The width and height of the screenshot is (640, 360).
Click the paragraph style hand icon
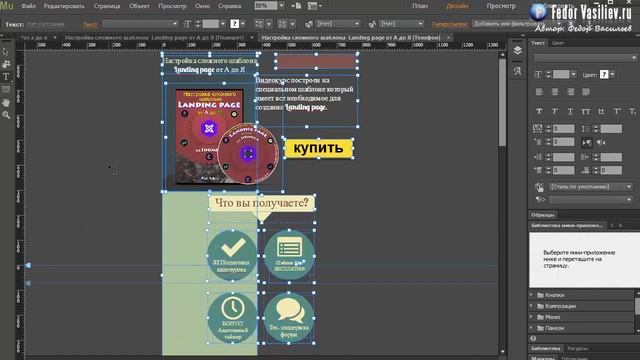[539, 187]
